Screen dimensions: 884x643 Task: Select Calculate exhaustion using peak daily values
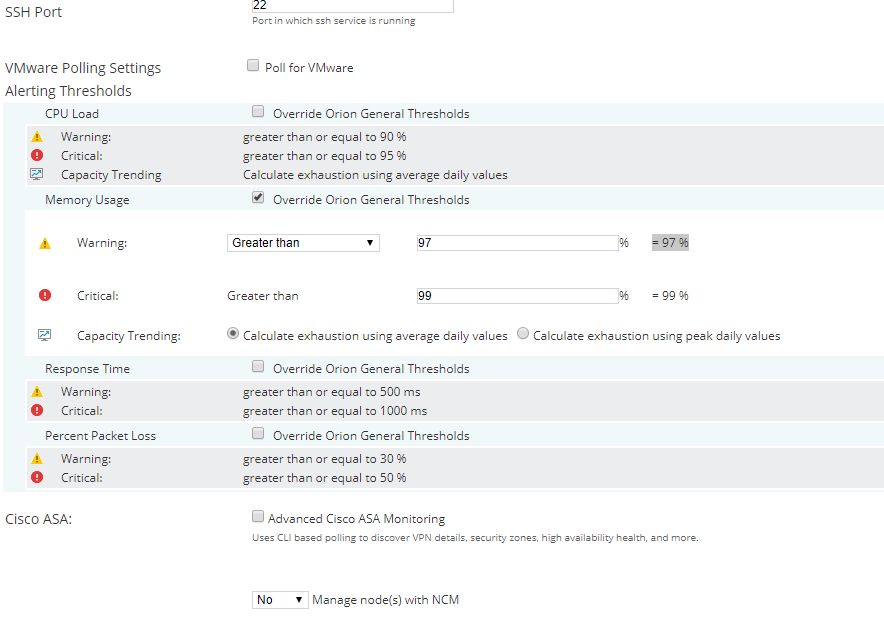click(523, 334)
